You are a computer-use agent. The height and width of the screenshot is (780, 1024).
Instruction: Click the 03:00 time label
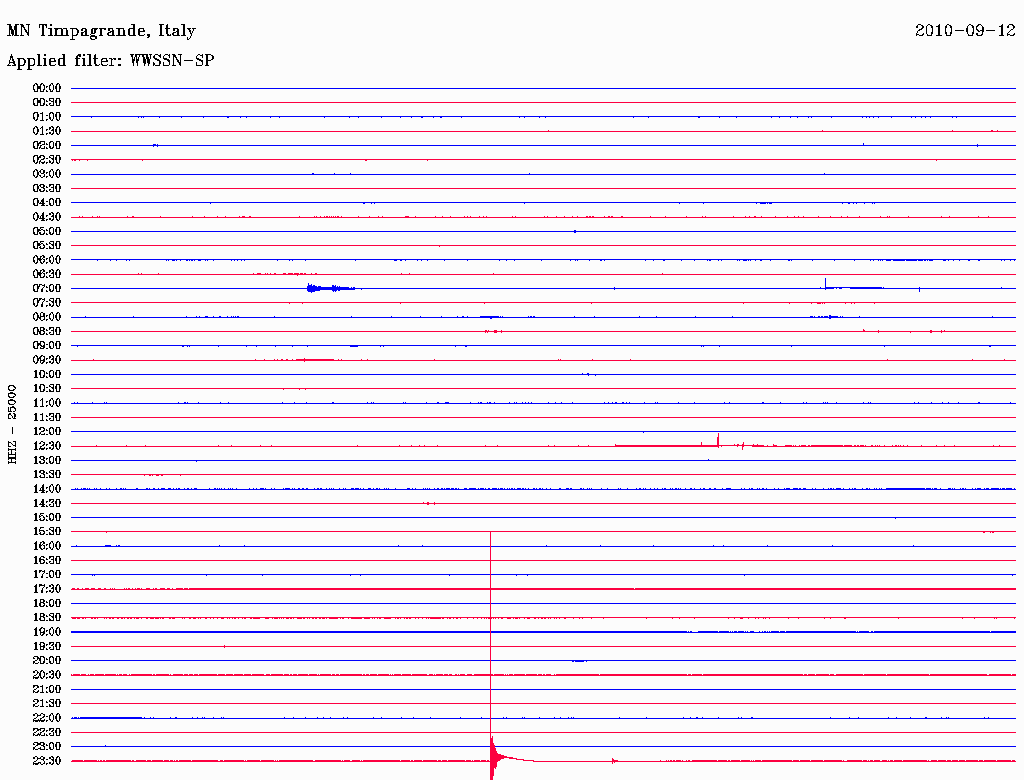click(x=47, y=174)
